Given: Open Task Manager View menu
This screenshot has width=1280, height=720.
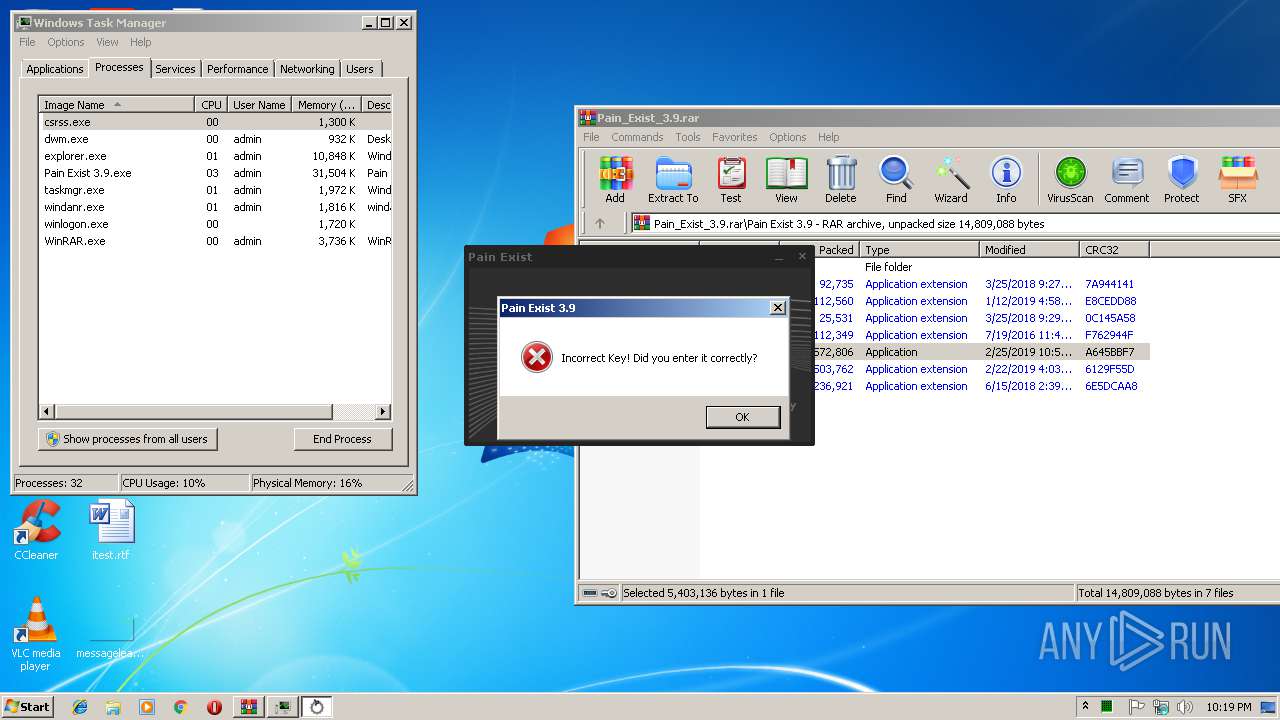Looking at the screenshot, I should tap(107, 42).
